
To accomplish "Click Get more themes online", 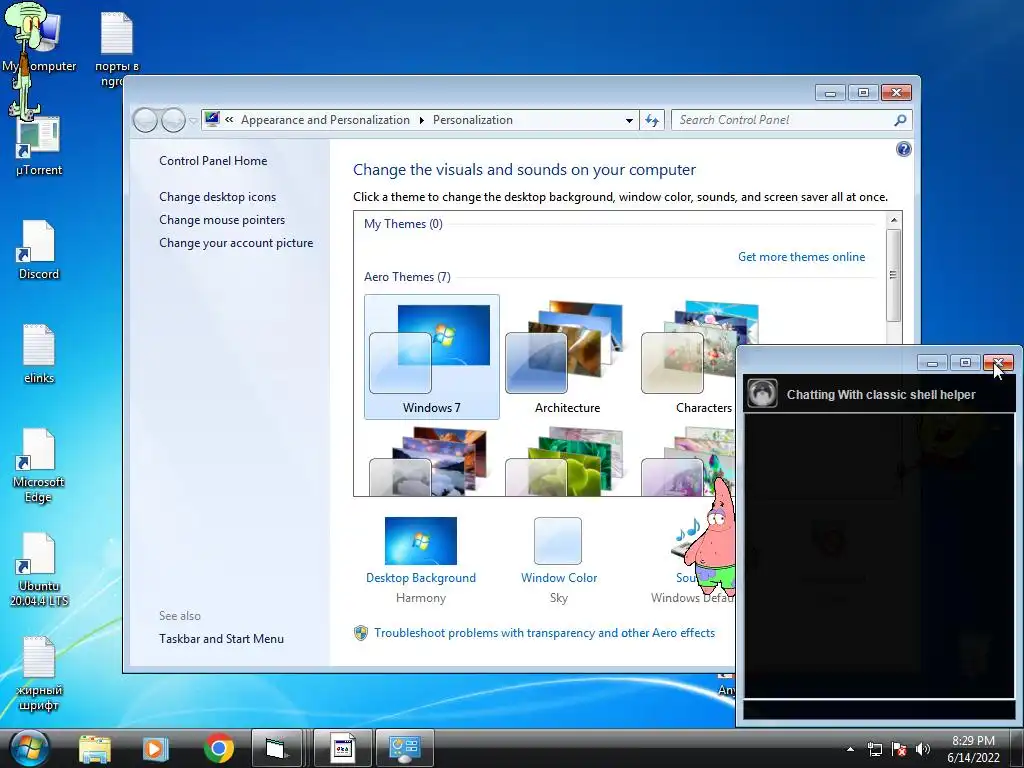I will click(x=801, y=257).
